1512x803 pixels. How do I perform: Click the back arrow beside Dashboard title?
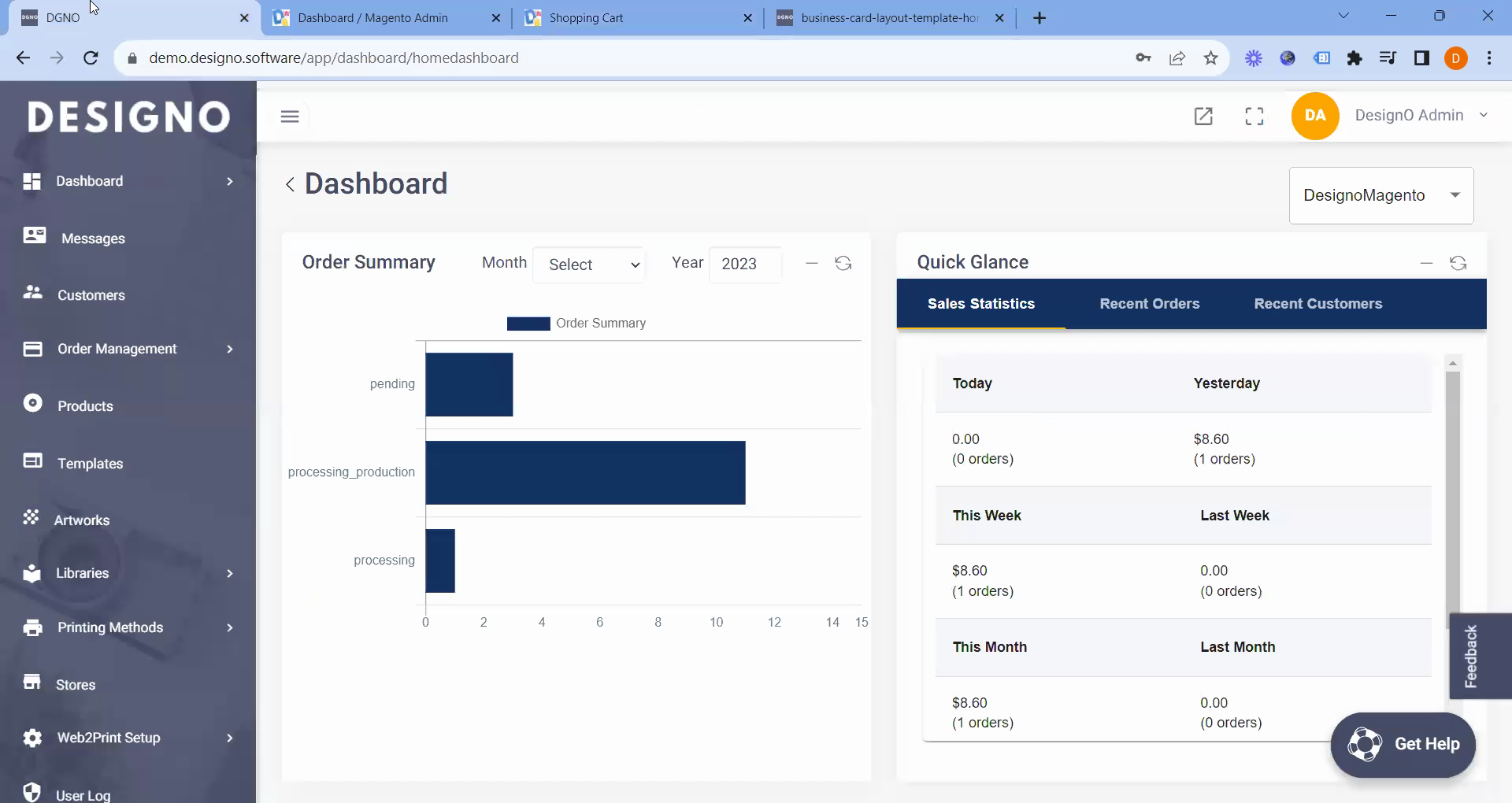click(290, 184)
